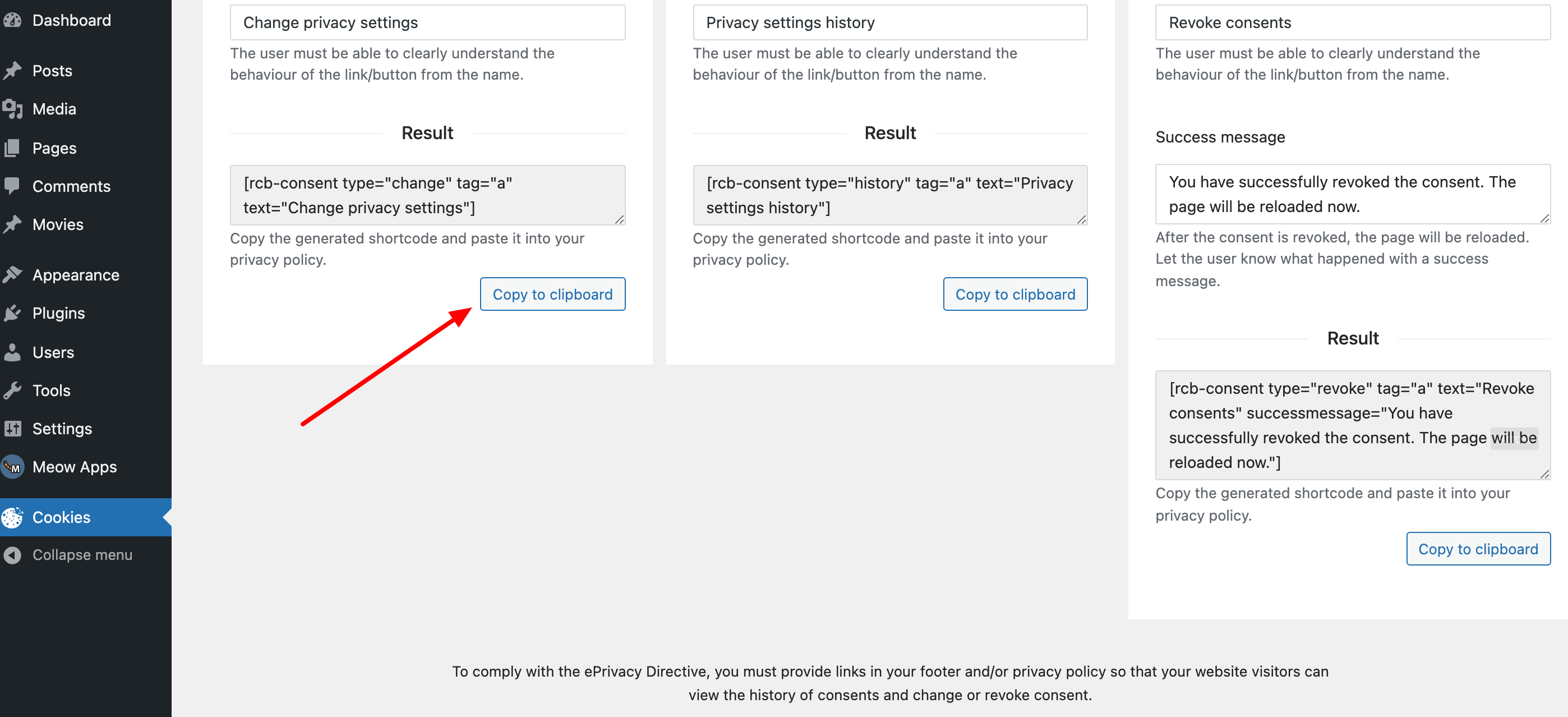1568x717 pixels.
Task: Open the Pages menu item
Action: 54,148
